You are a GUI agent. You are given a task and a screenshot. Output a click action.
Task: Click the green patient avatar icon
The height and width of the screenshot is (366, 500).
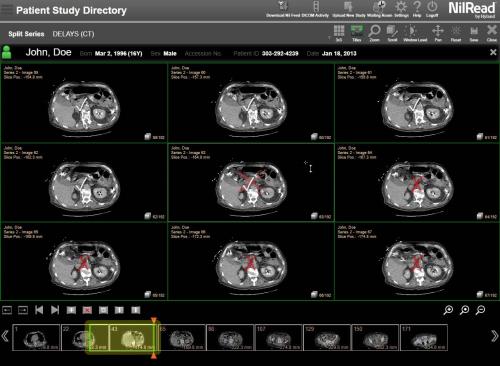(x=6, y=52)
